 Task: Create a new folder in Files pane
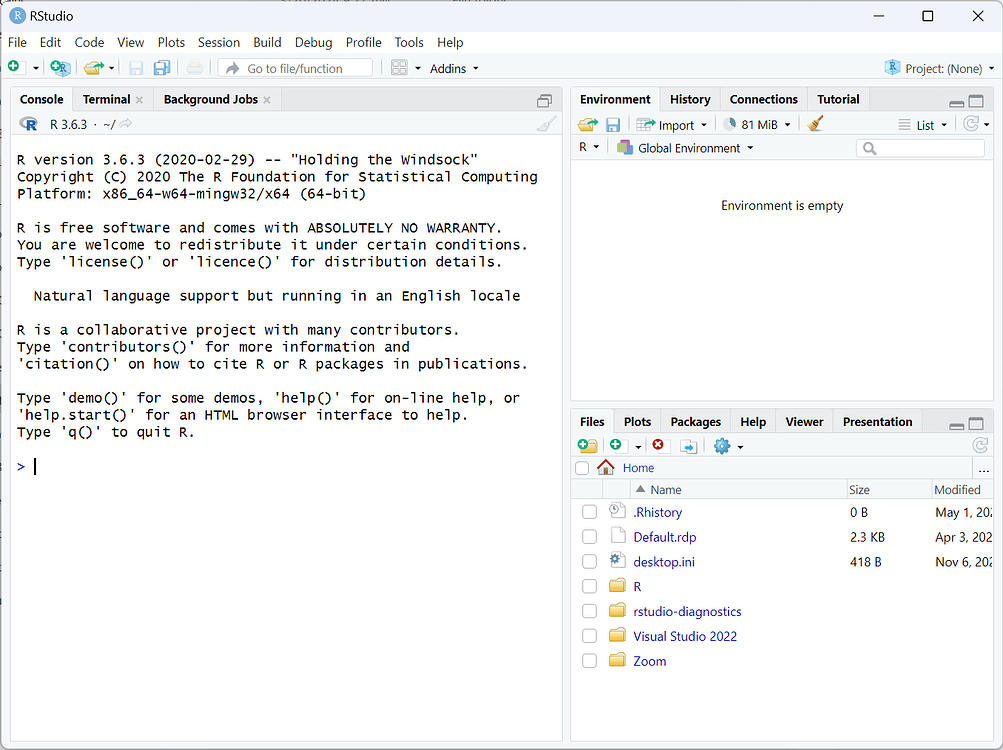tap(587, 446)
